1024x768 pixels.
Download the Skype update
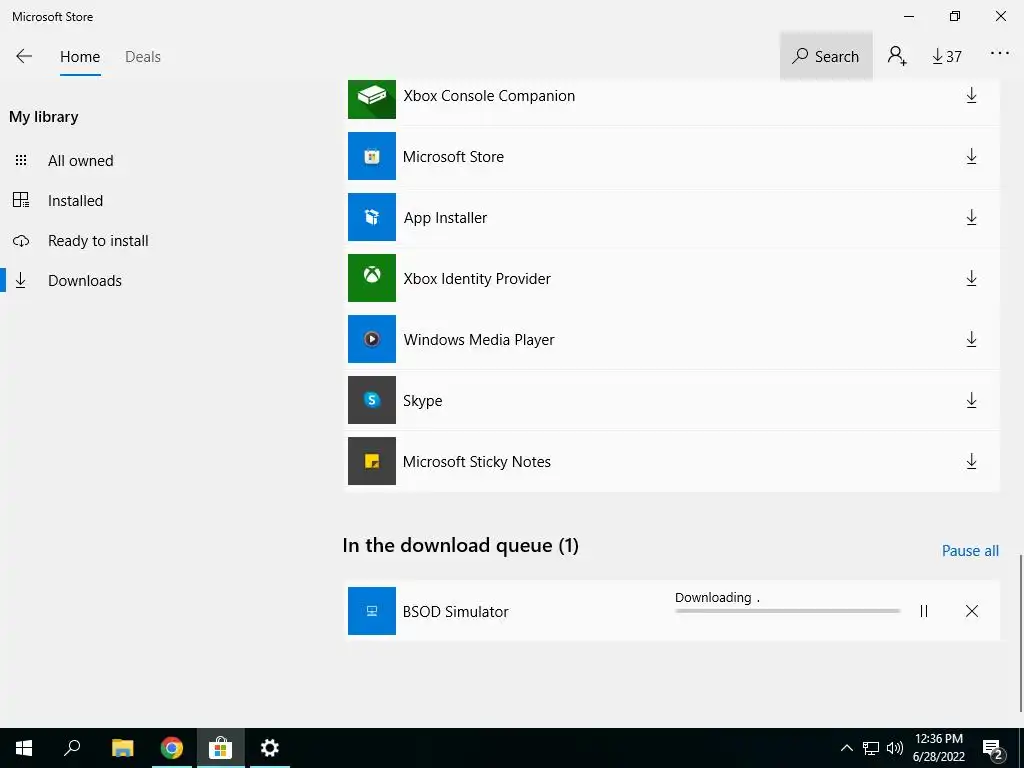[971, 400]
